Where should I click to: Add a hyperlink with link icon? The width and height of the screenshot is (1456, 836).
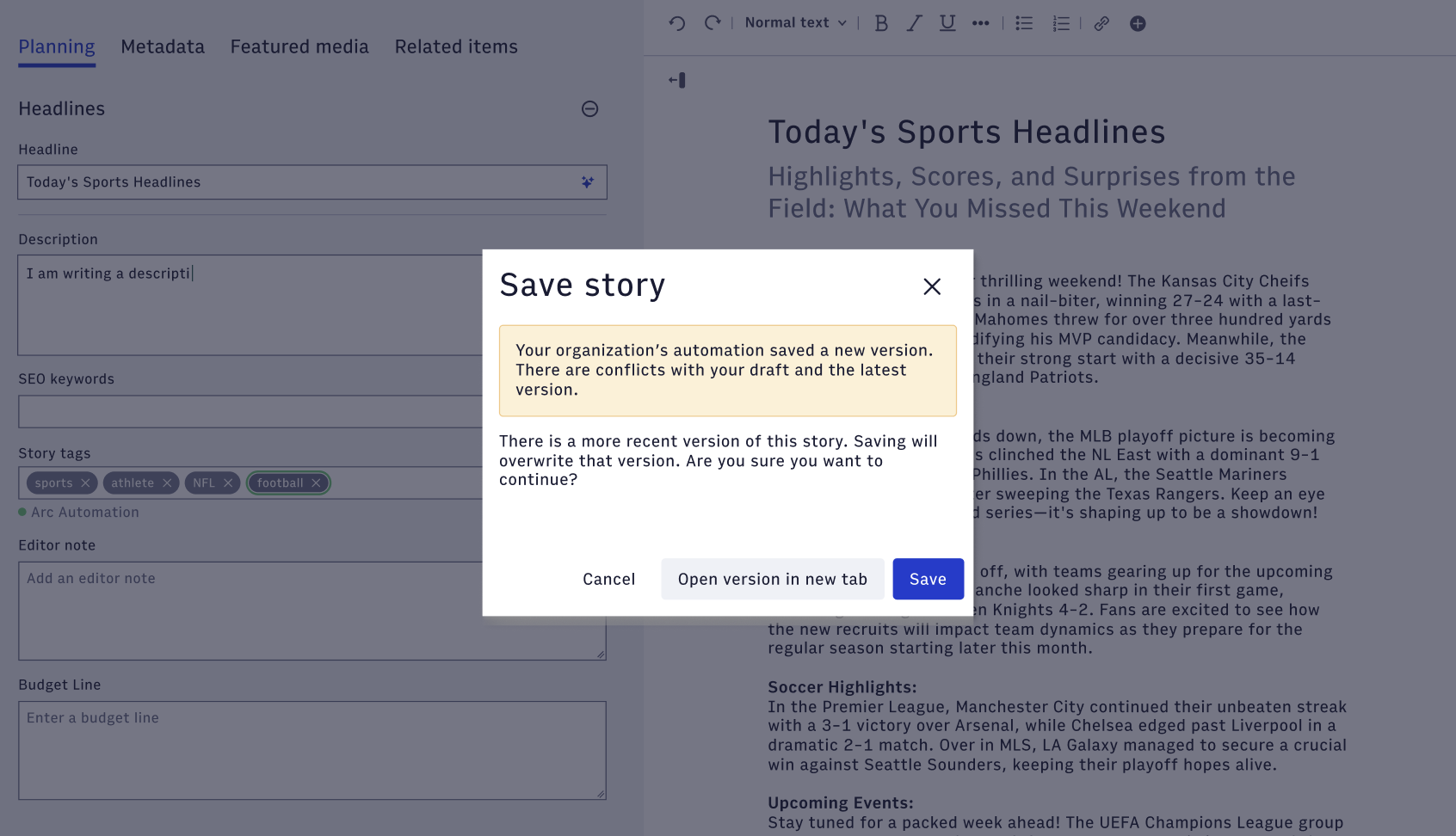1101,23
